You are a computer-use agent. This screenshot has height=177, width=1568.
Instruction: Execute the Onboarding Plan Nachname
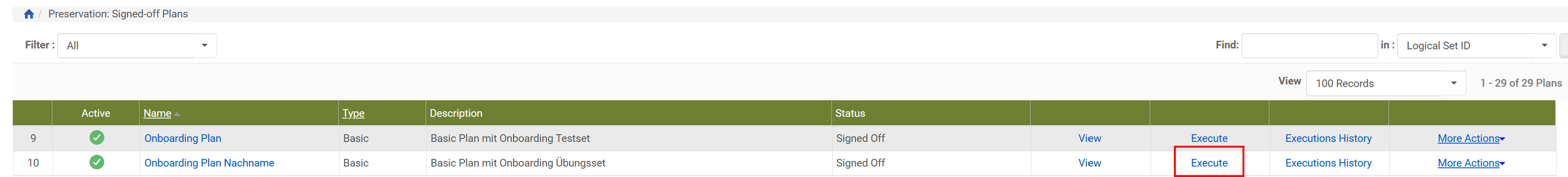tap(1209, 163)
